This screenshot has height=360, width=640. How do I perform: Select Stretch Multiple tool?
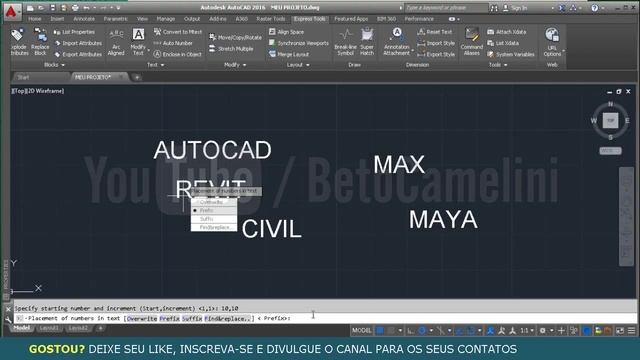click(231, 49)
